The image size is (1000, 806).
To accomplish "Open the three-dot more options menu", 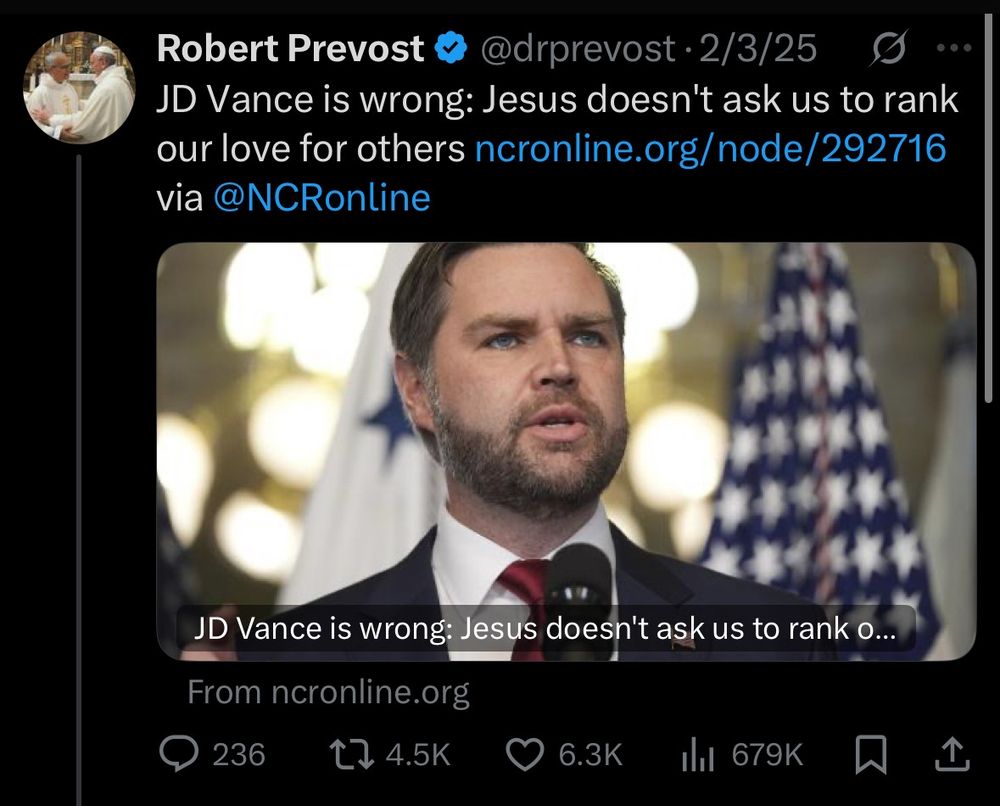I will point(955,47).
